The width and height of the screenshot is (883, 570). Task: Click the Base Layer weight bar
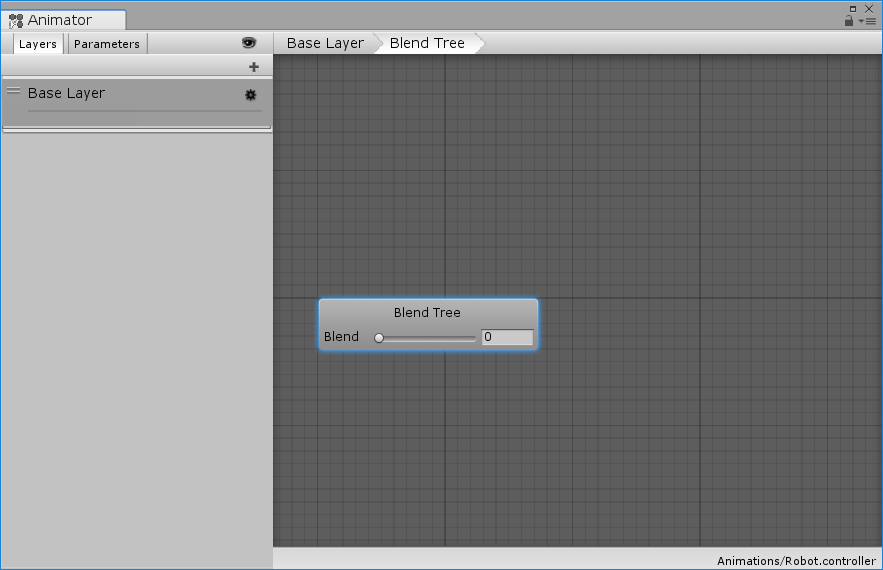pos(144,111)
